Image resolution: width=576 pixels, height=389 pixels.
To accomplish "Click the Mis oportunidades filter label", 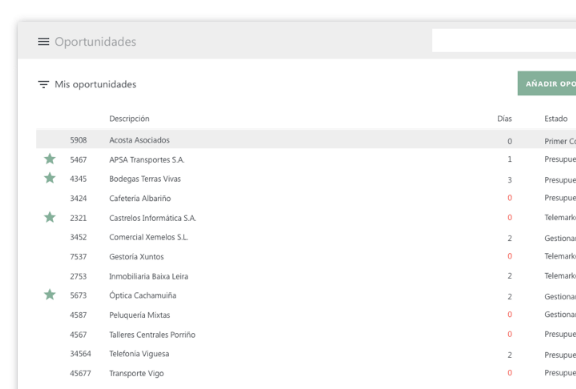I will tap(96, 84).
